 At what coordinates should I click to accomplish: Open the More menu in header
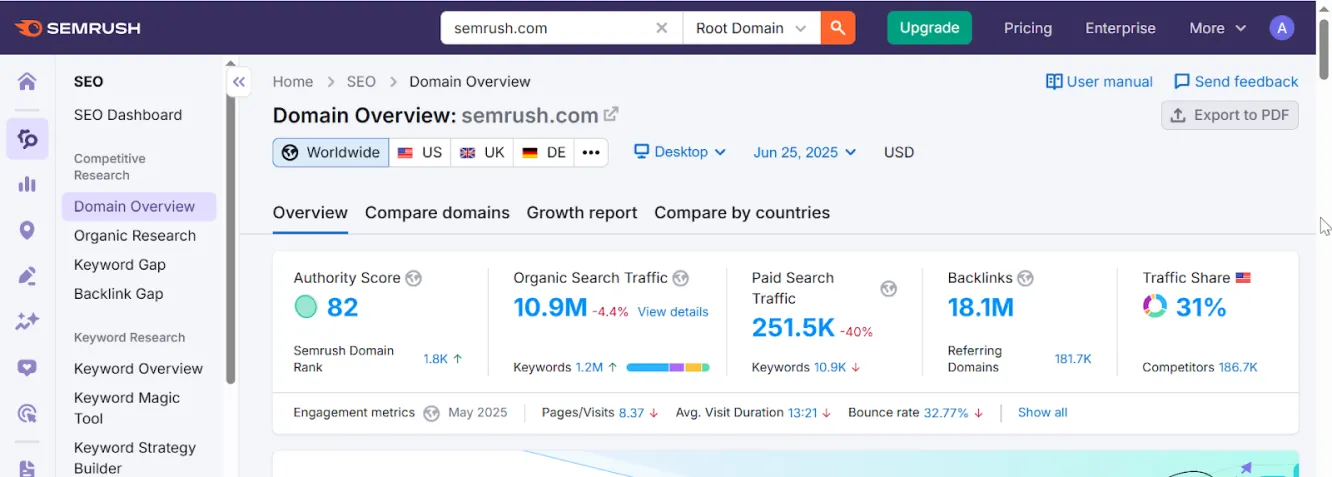(1217, 28)
